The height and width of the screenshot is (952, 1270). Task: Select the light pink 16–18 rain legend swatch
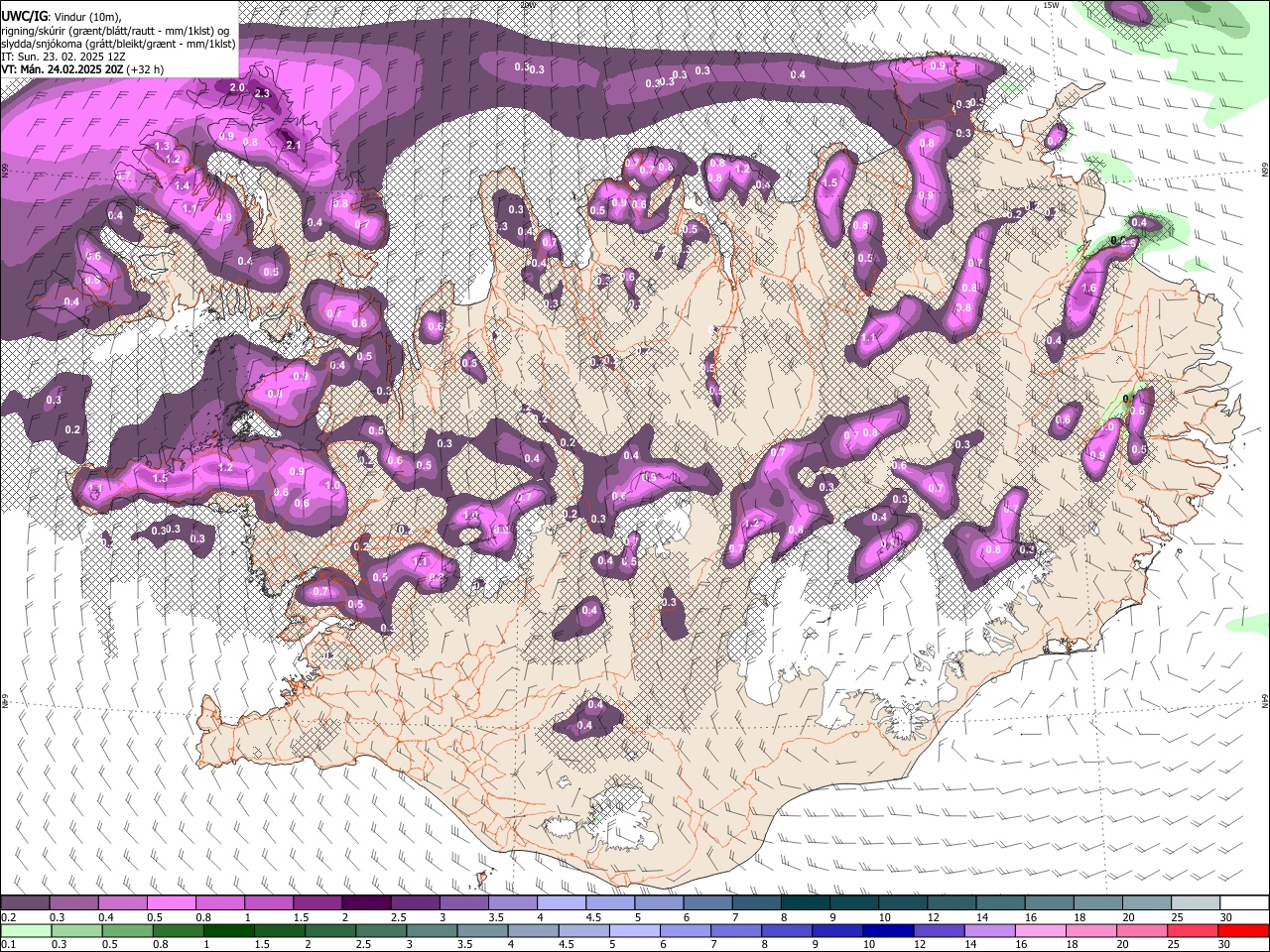1039,930
